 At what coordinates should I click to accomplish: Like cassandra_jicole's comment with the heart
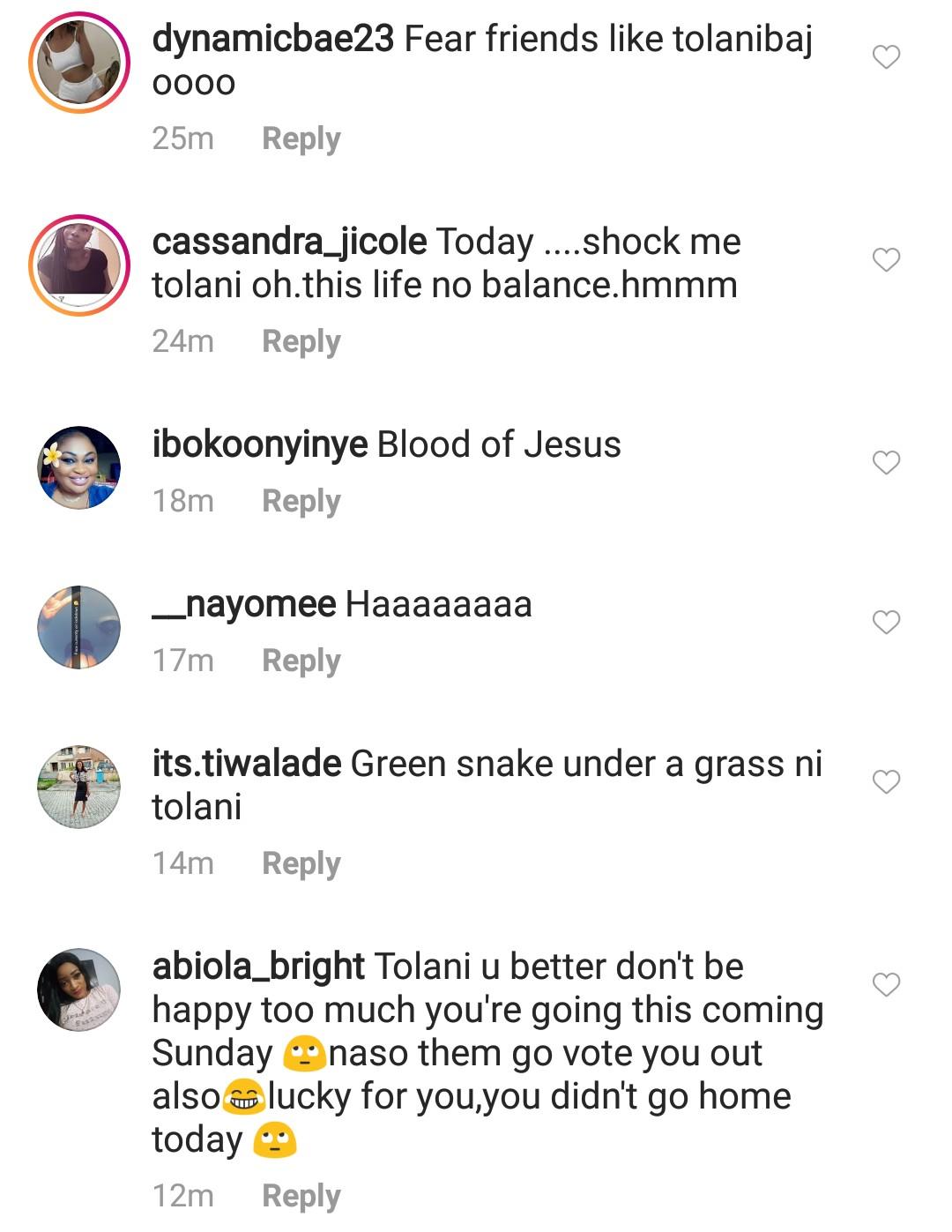coord(886,260)
